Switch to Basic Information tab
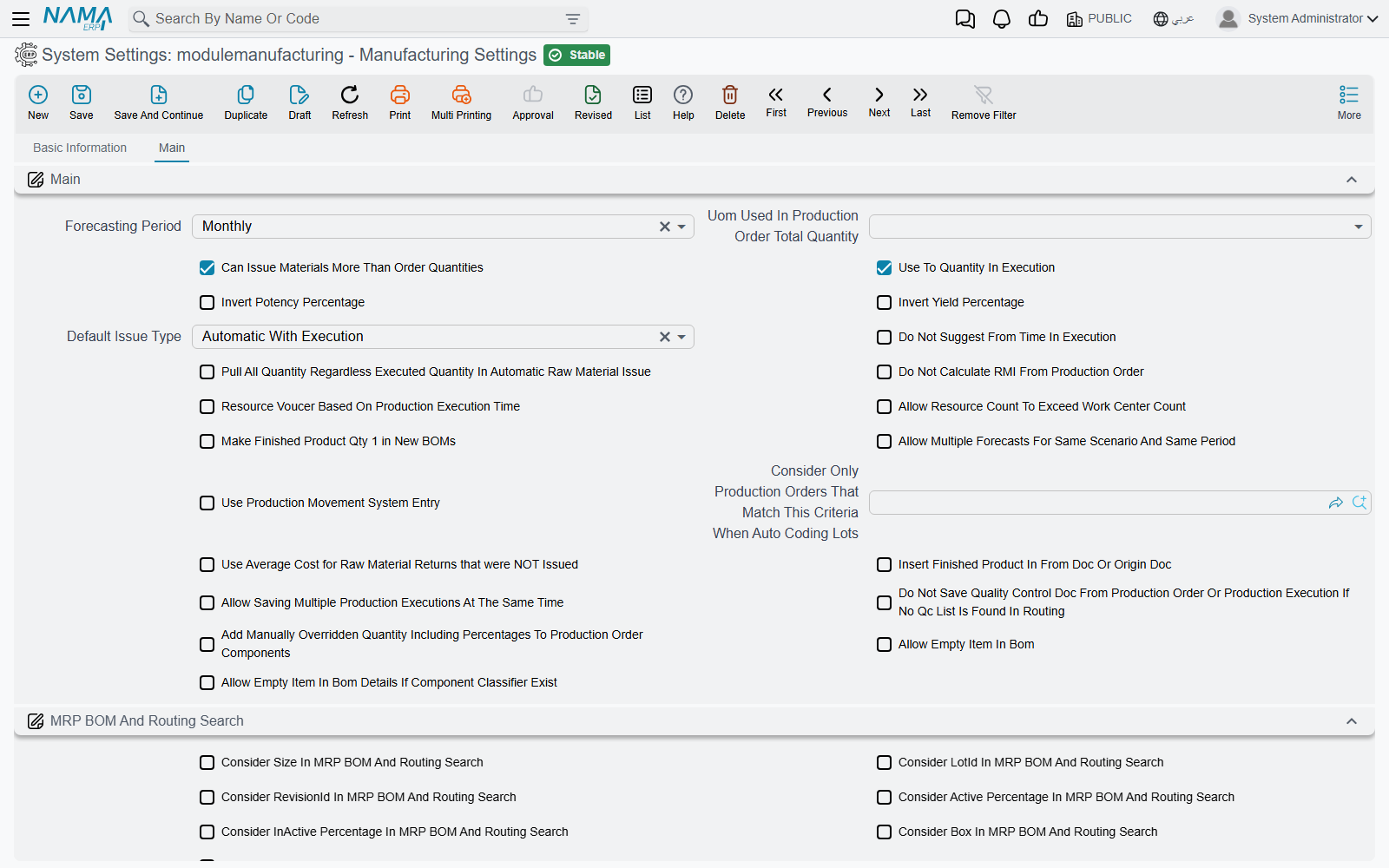 coord(80,148)
